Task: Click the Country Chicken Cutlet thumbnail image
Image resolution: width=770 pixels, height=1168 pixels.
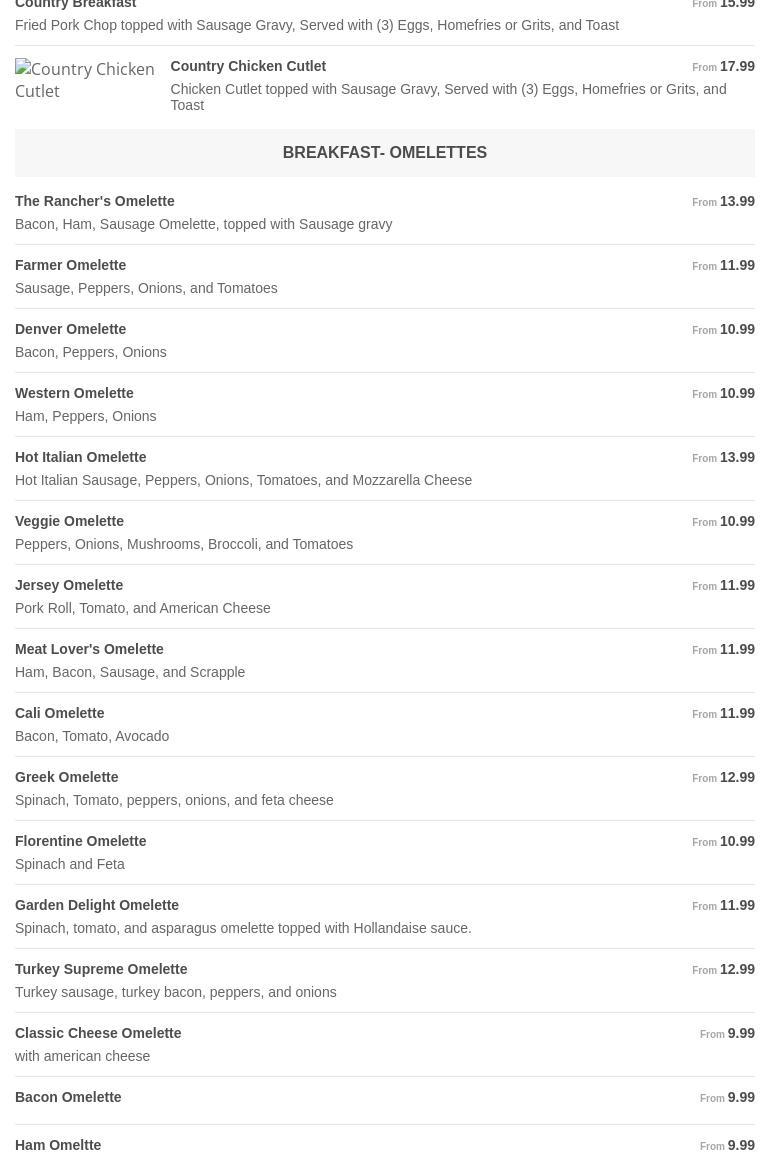Action: [85, 80]
